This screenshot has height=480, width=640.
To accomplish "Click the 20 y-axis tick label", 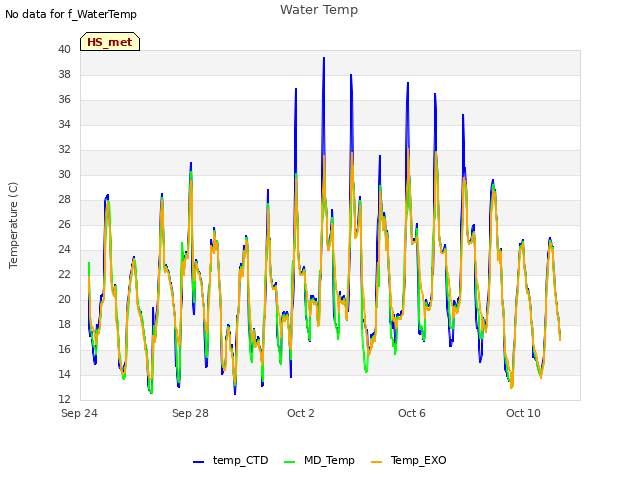I will pos(64,299).
